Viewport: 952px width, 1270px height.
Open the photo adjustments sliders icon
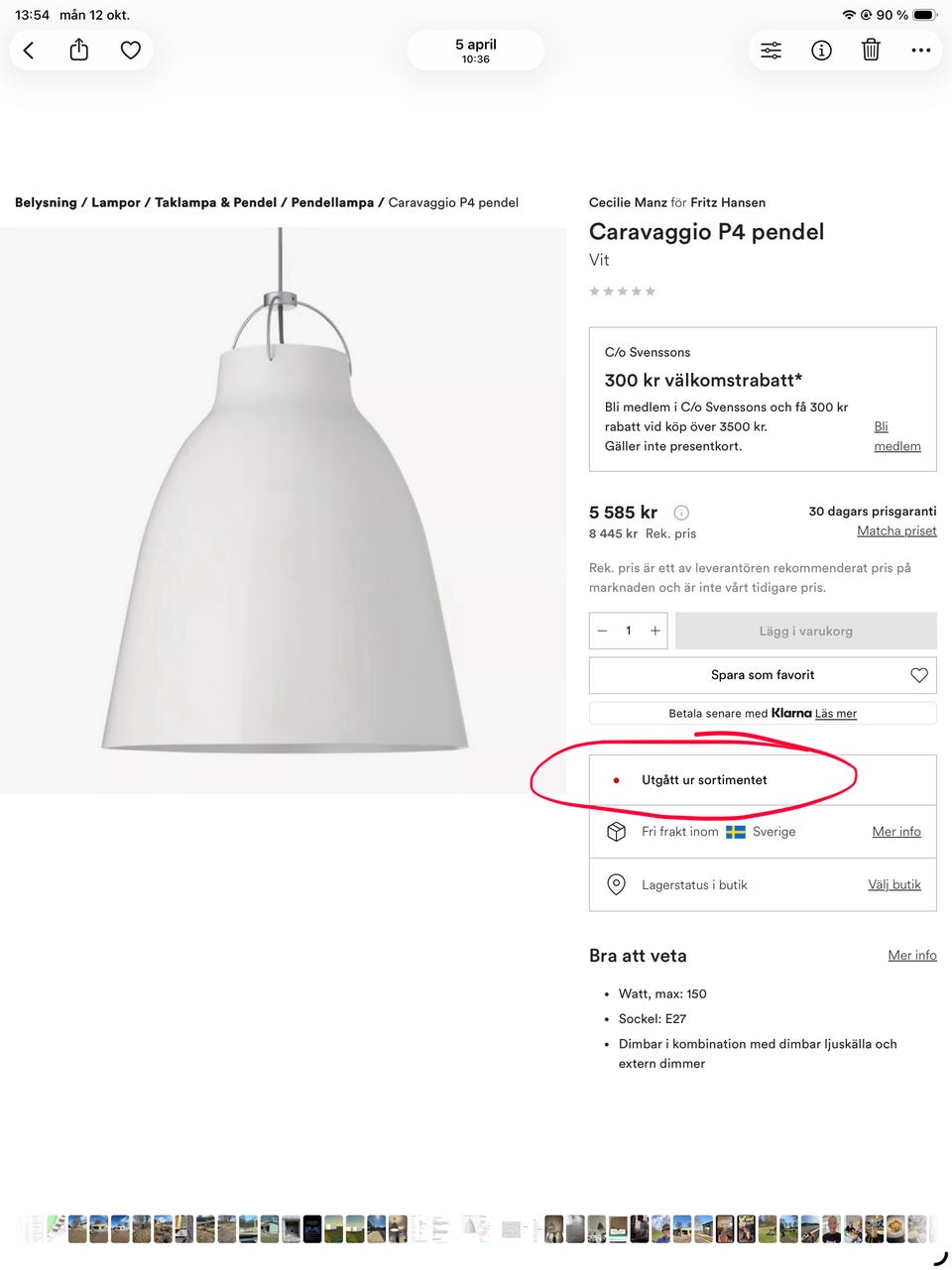click(x=772, y=51)
